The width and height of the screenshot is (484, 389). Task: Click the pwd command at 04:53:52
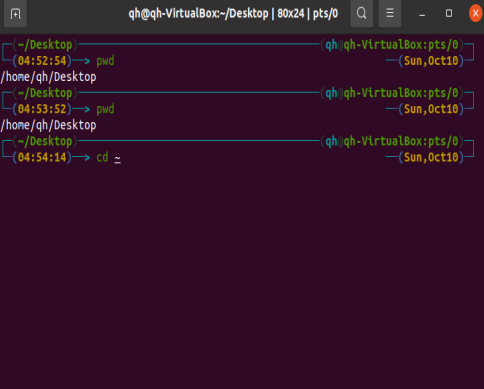105,109
